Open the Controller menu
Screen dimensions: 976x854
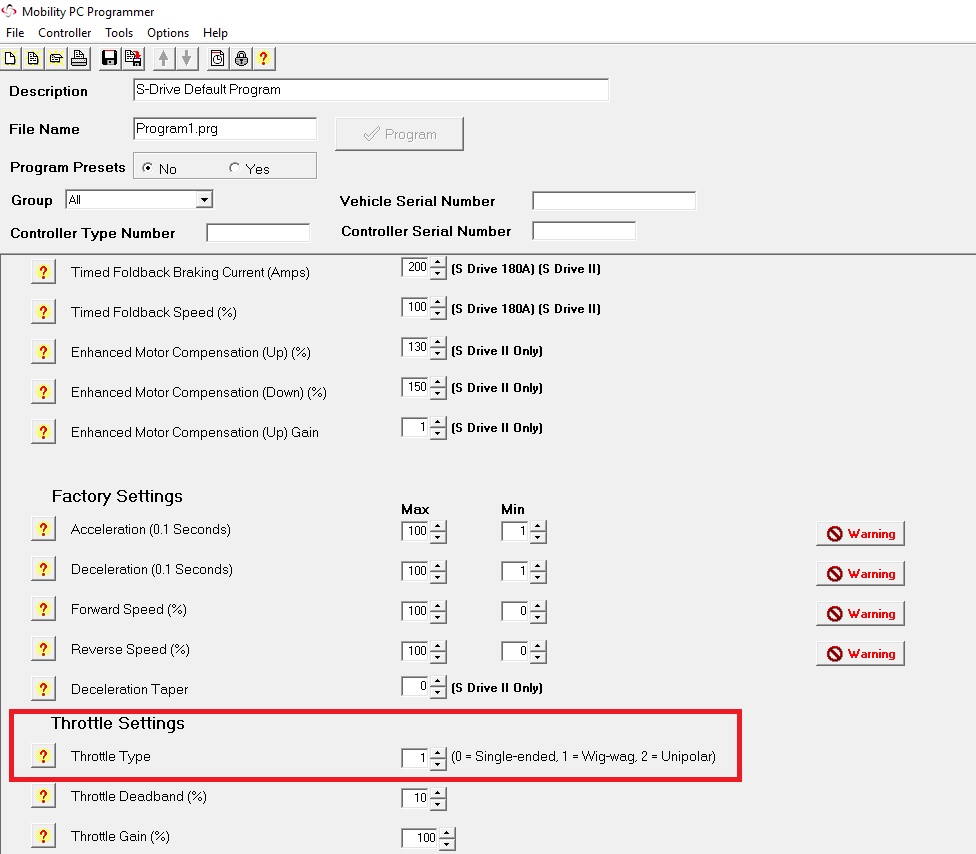click(x=65, y=33)
